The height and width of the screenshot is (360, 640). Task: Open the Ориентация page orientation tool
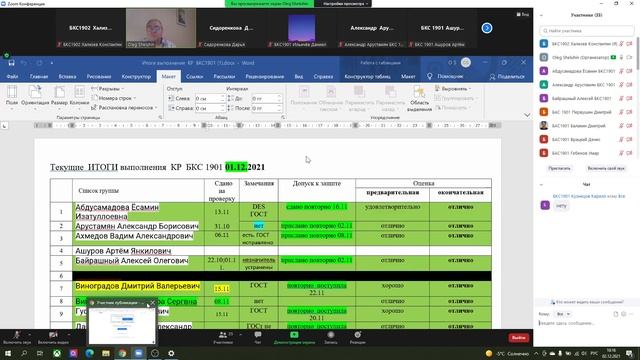click(35, 96)
